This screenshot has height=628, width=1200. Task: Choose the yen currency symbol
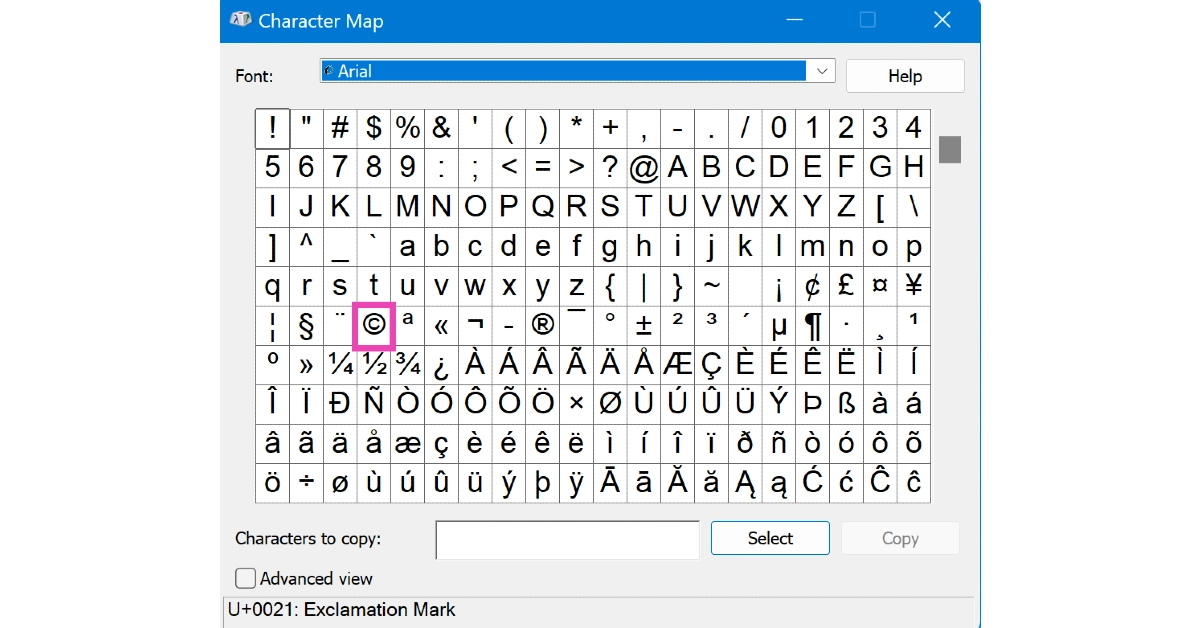point(913,287)
